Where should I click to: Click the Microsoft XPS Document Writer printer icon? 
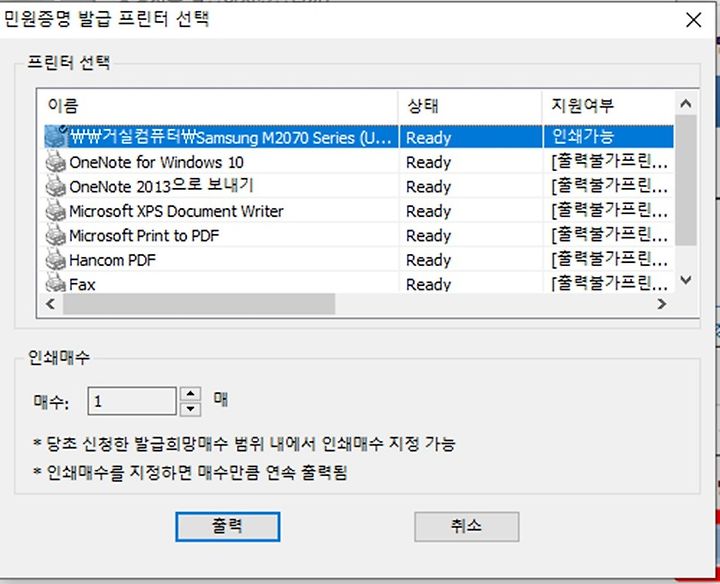point(56,211)
